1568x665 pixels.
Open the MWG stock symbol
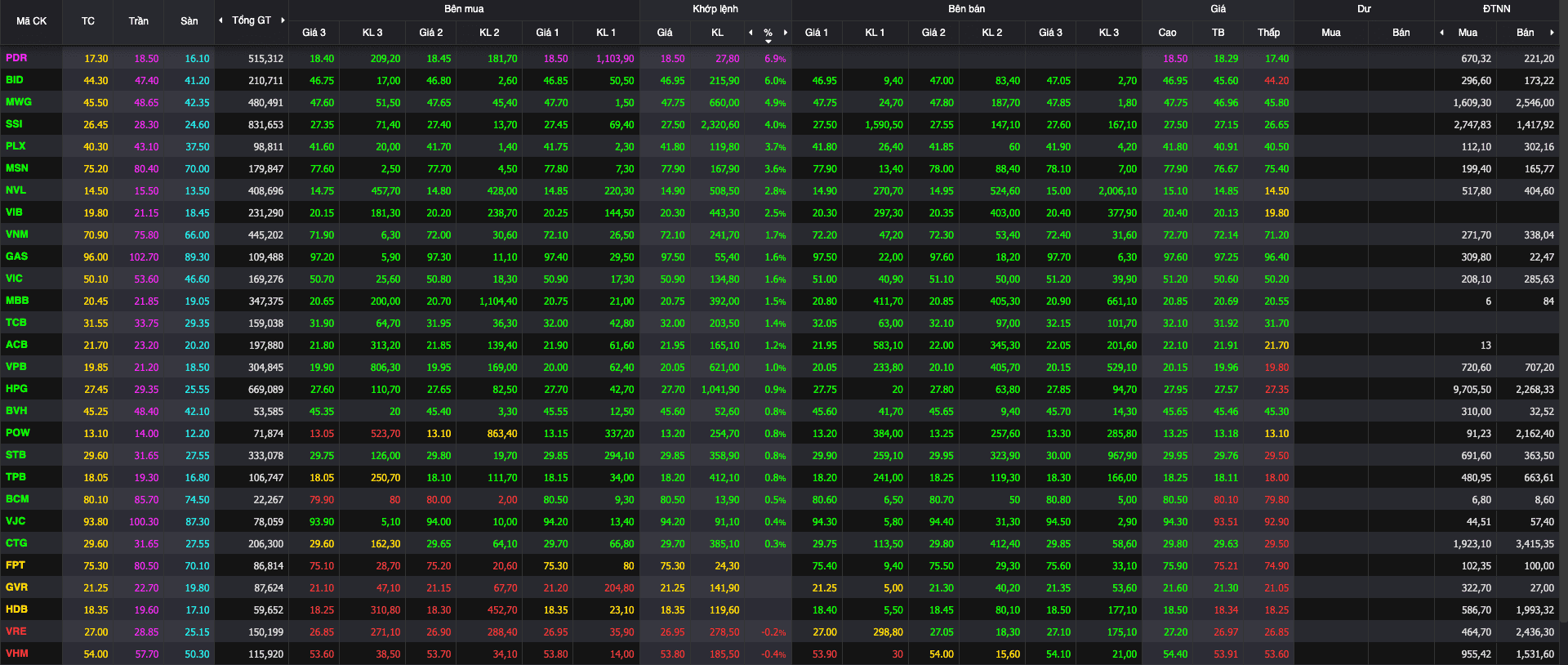19,102
